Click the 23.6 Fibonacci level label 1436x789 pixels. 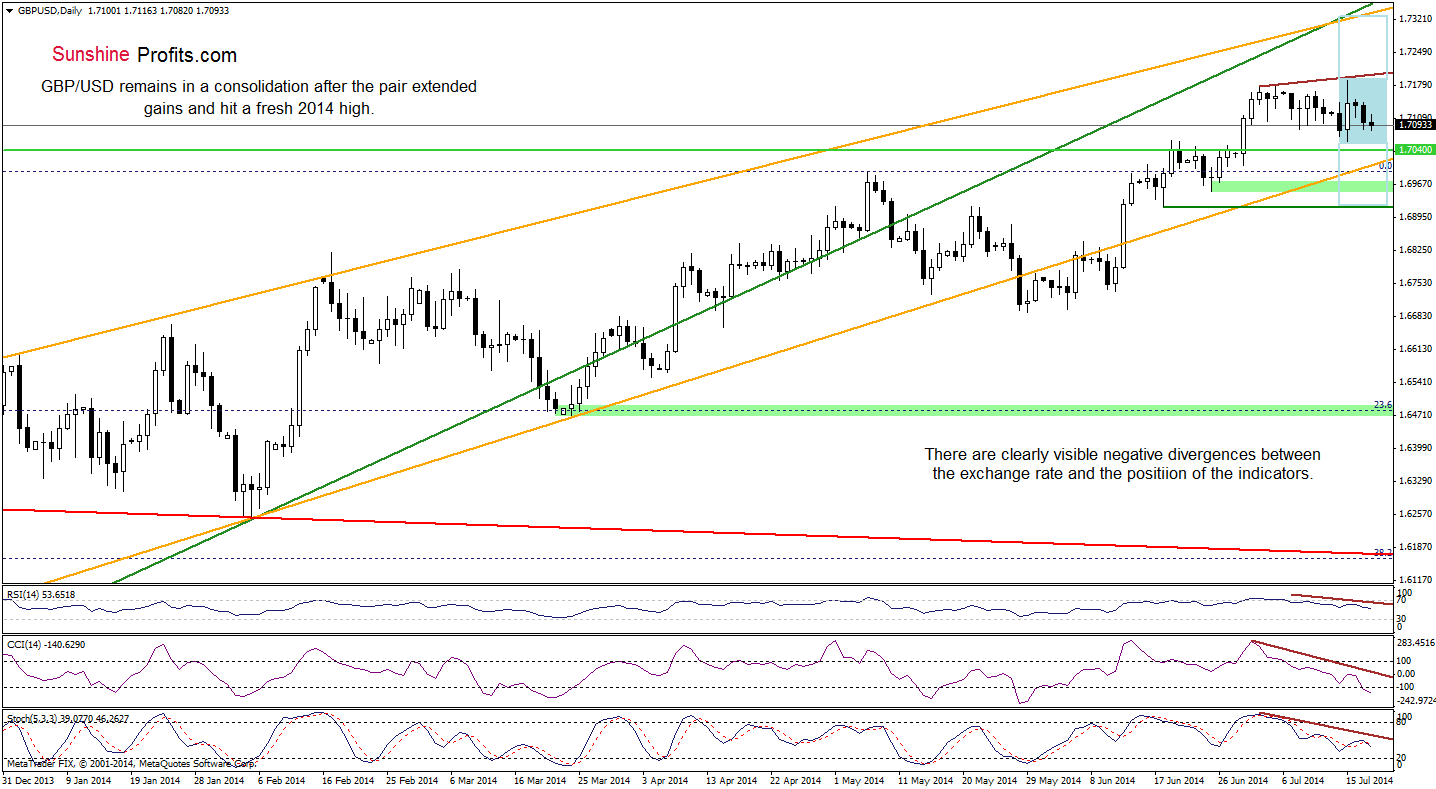tap(1382, 405)
